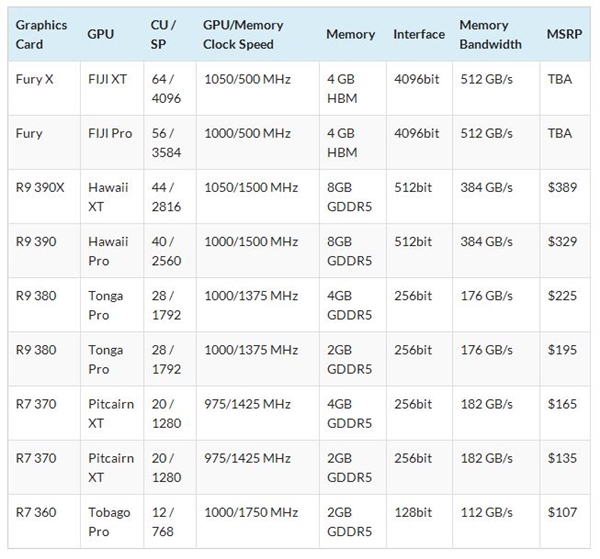Click the "$225" price cell
This screenshot has height=559, width=600.
point(563,295)
